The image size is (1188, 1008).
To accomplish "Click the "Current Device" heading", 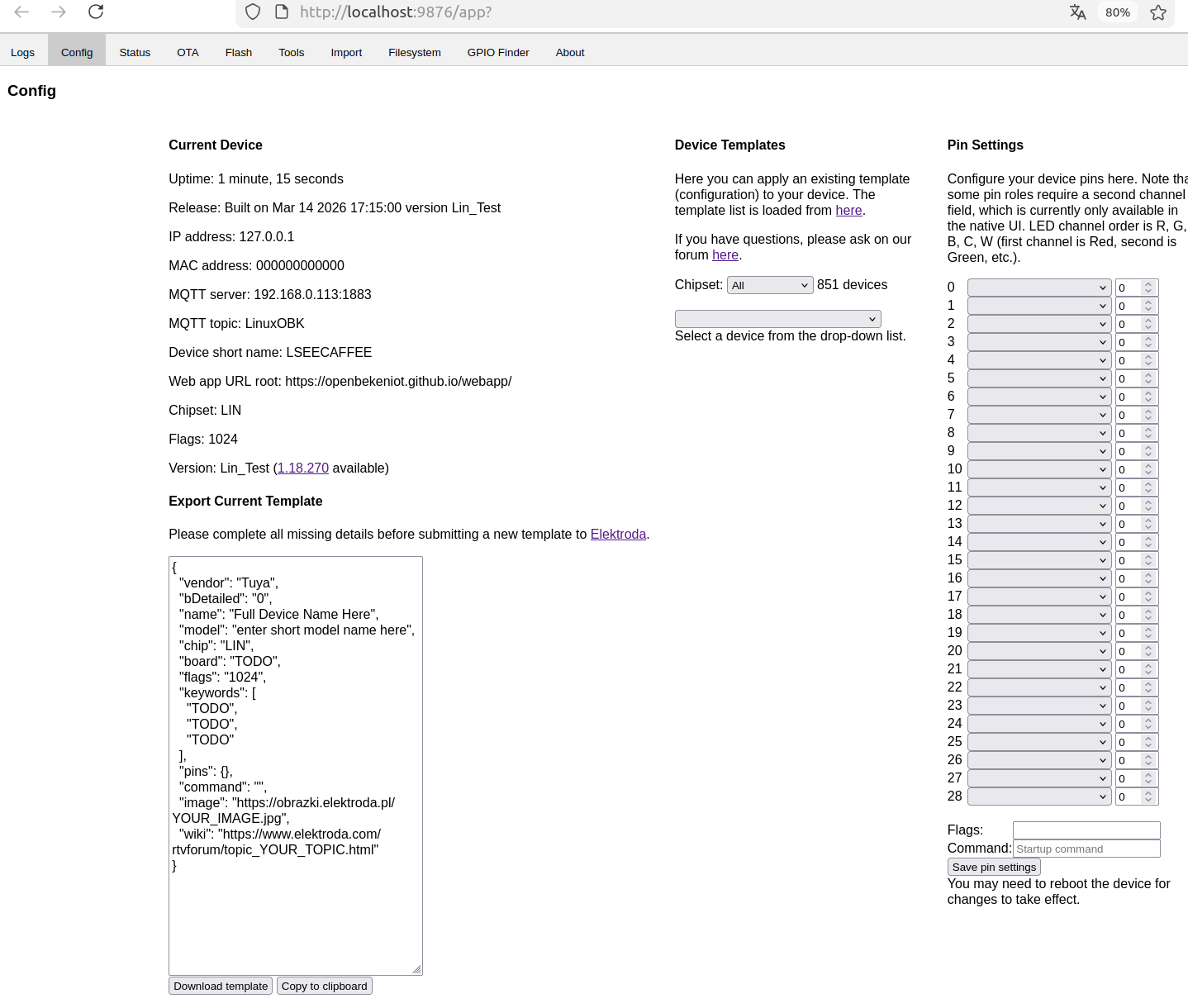I will click(216, 145).
